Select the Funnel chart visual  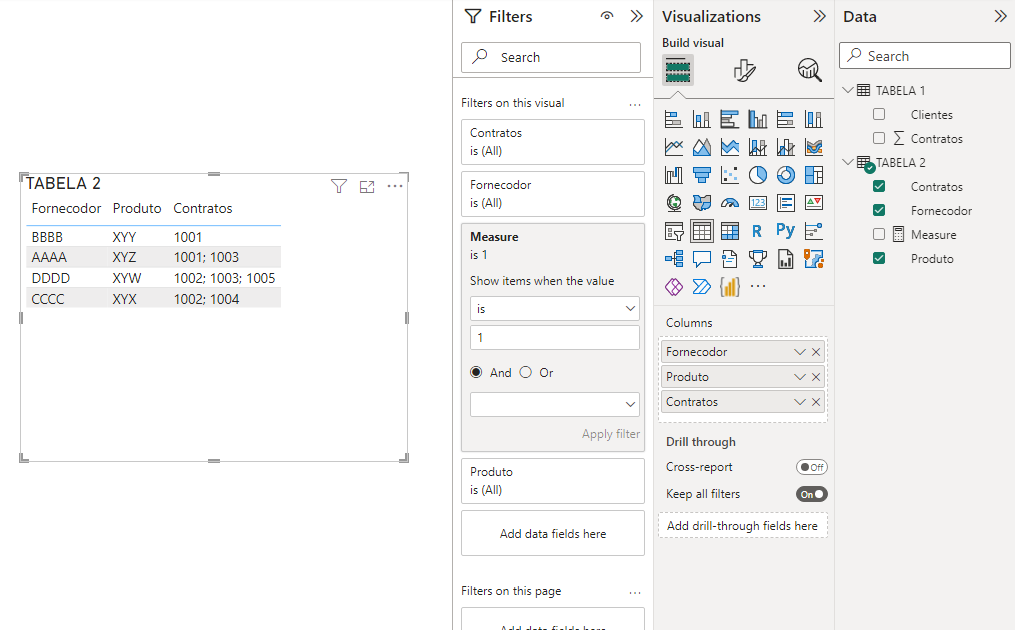tap(702, 175)
